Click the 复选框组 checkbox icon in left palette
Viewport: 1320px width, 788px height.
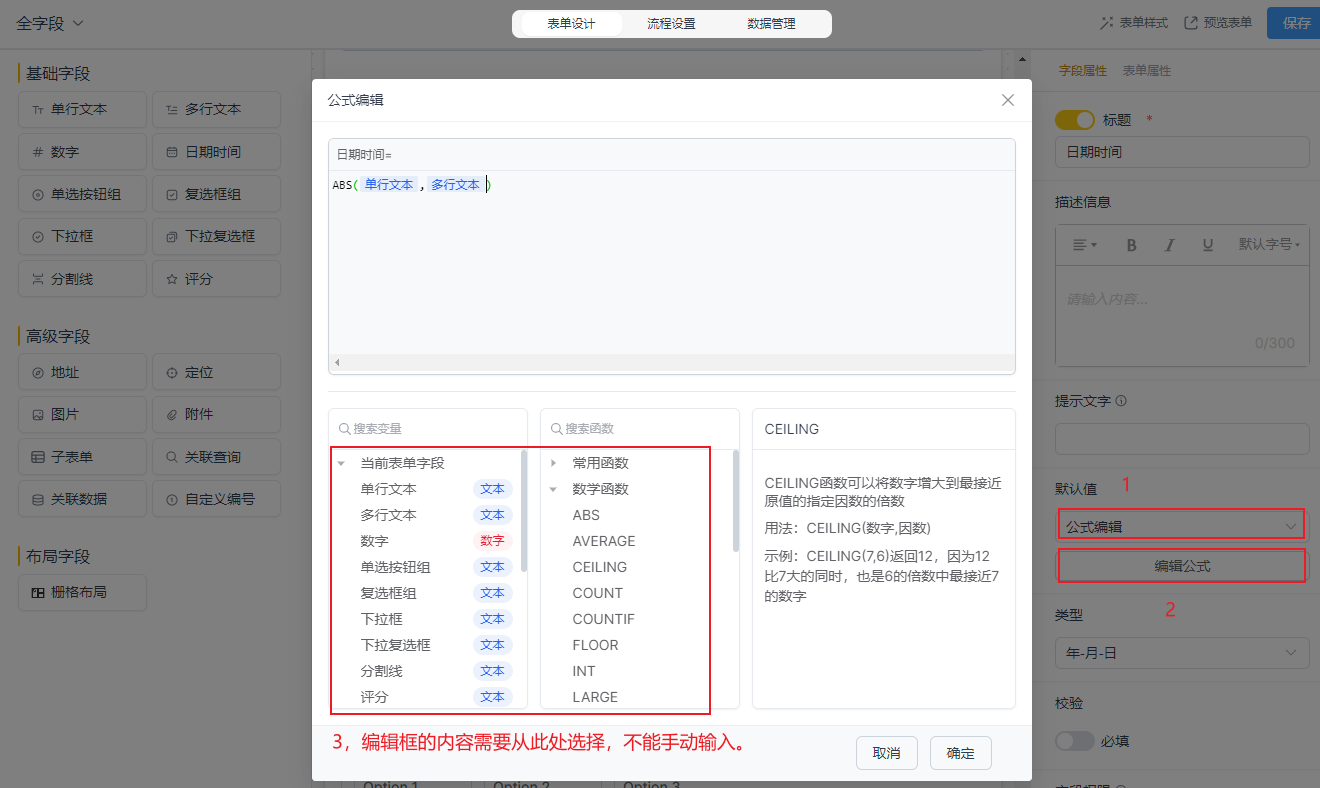[172, 195]
